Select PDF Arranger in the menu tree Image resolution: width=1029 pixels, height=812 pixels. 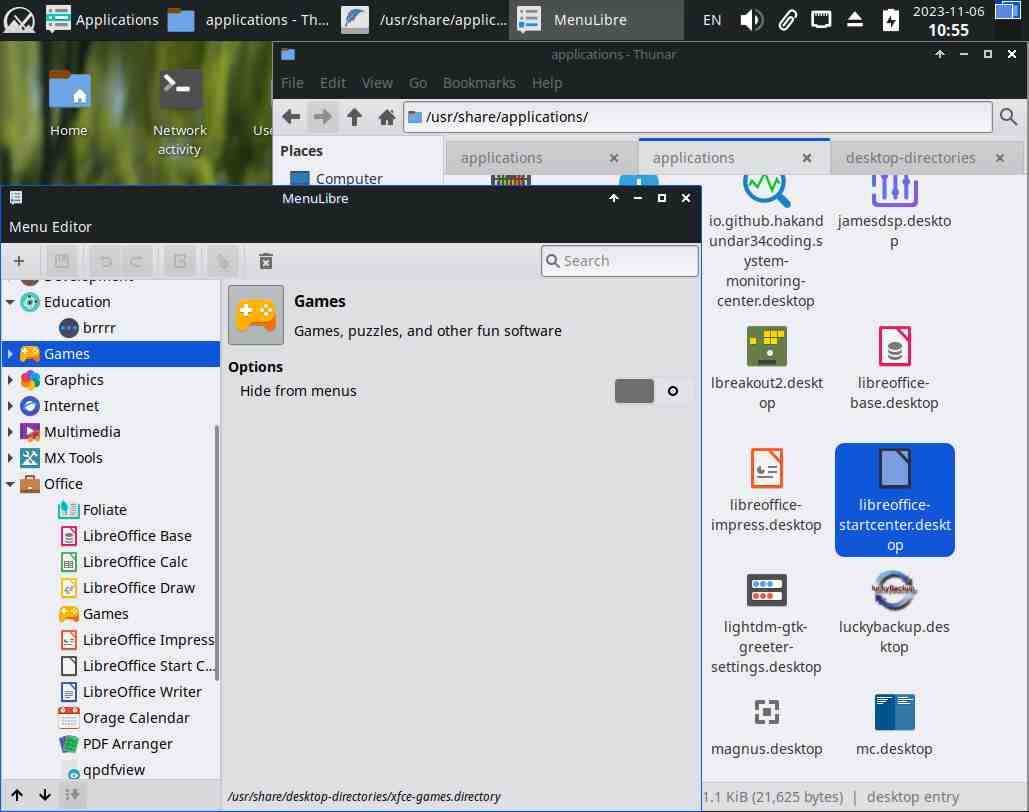[127, 744]
